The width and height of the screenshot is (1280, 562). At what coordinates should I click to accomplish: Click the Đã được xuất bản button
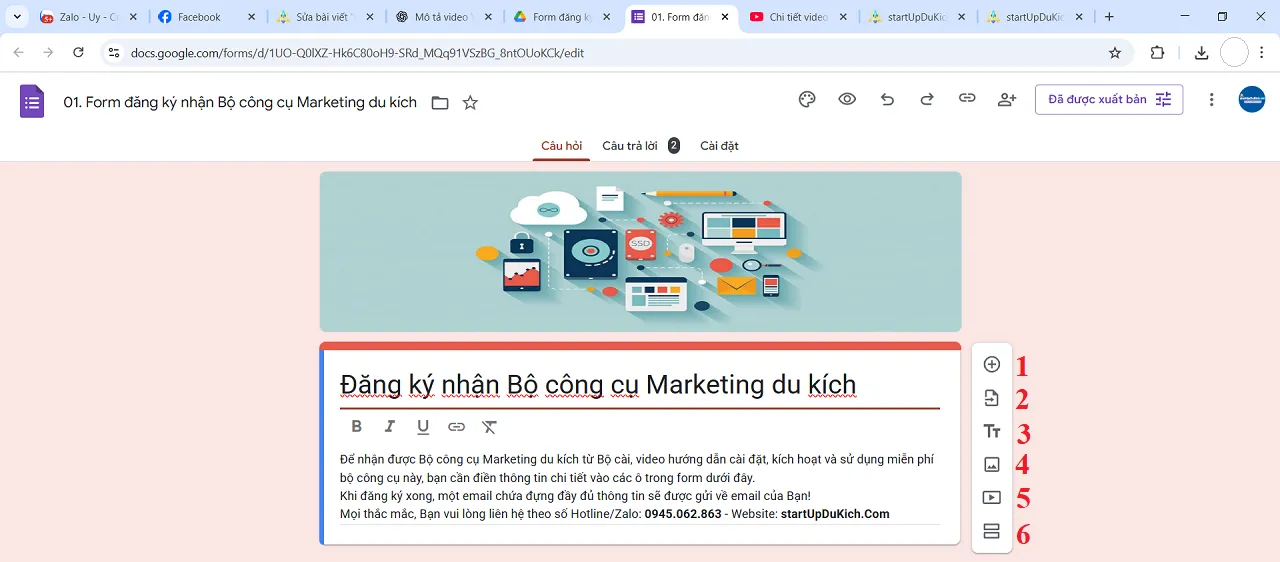tap(1109, 99)
